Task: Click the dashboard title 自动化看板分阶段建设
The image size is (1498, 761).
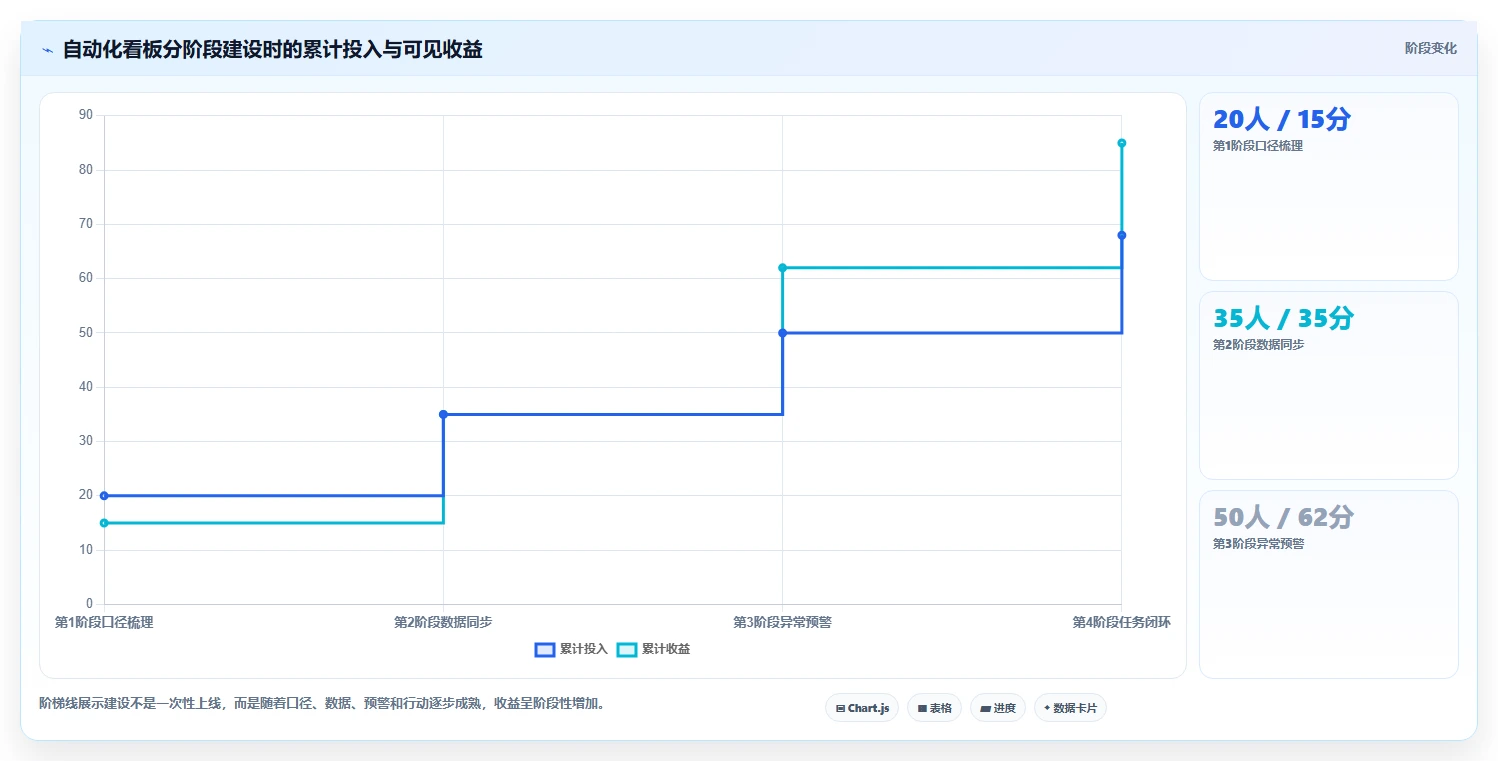Action: [x=272, y=49]
